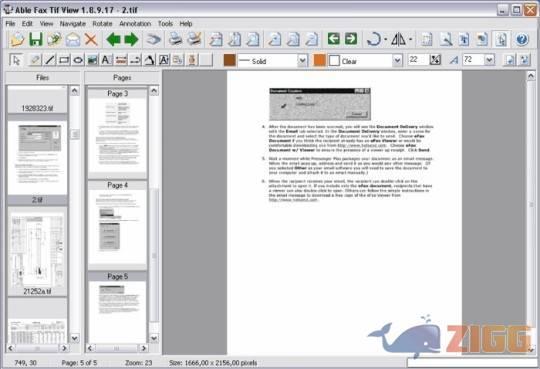This screenshot has height=369, width=540.
Task: Go to previous file with green left arrow
Action: (113, 39)
